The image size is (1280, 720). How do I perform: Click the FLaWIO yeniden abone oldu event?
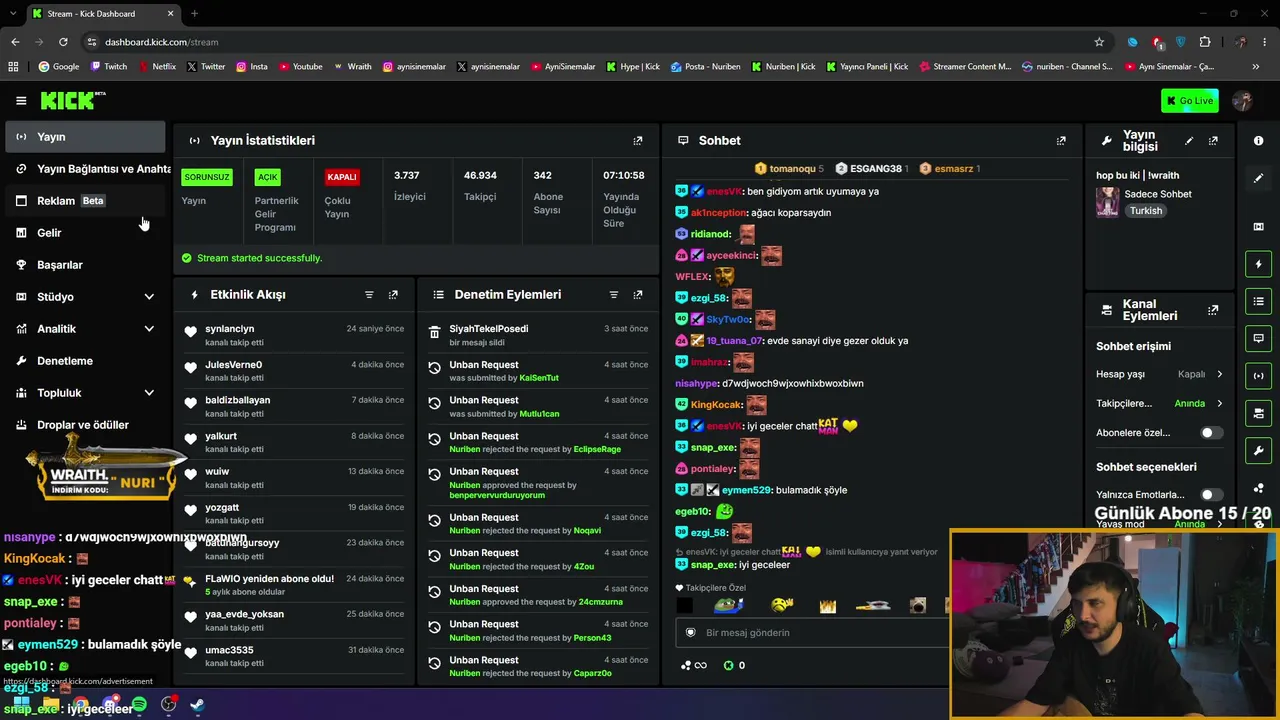pos(295,585)
